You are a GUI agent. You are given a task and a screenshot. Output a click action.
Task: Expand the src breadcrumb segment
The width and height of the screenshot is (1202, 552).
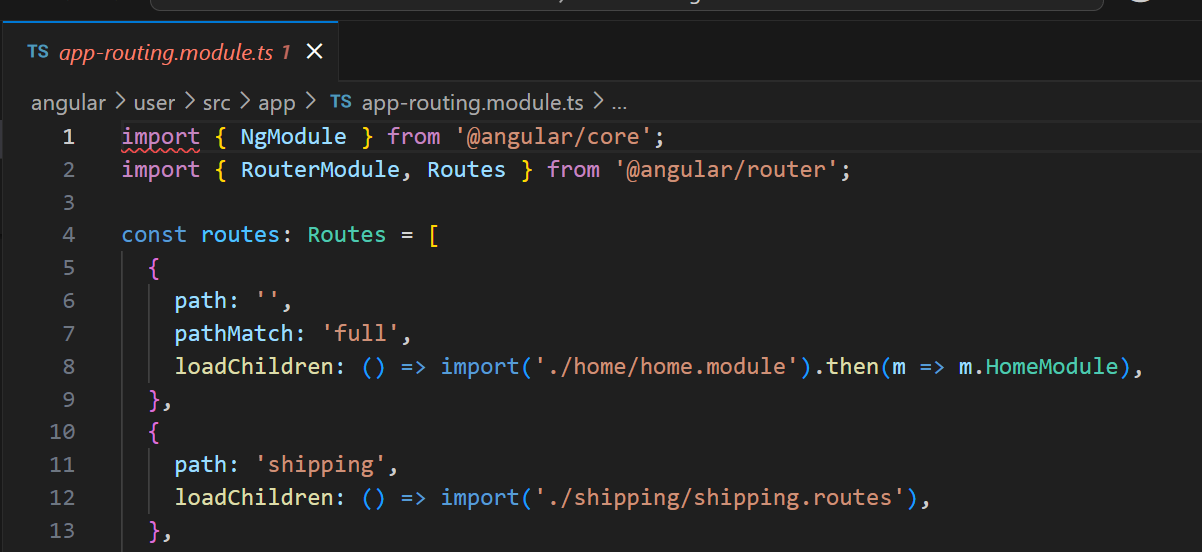217,102
